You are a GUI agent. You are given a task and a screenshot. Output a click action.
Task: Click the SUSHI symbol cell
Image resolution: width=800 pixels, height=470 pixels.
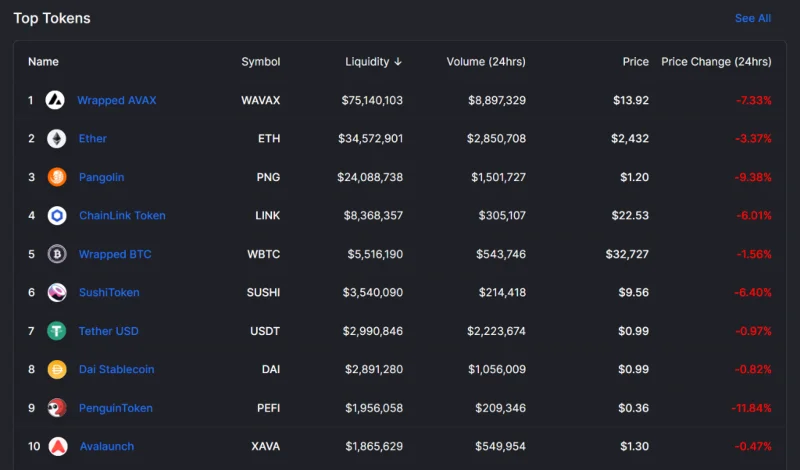(x=263, y=292)
